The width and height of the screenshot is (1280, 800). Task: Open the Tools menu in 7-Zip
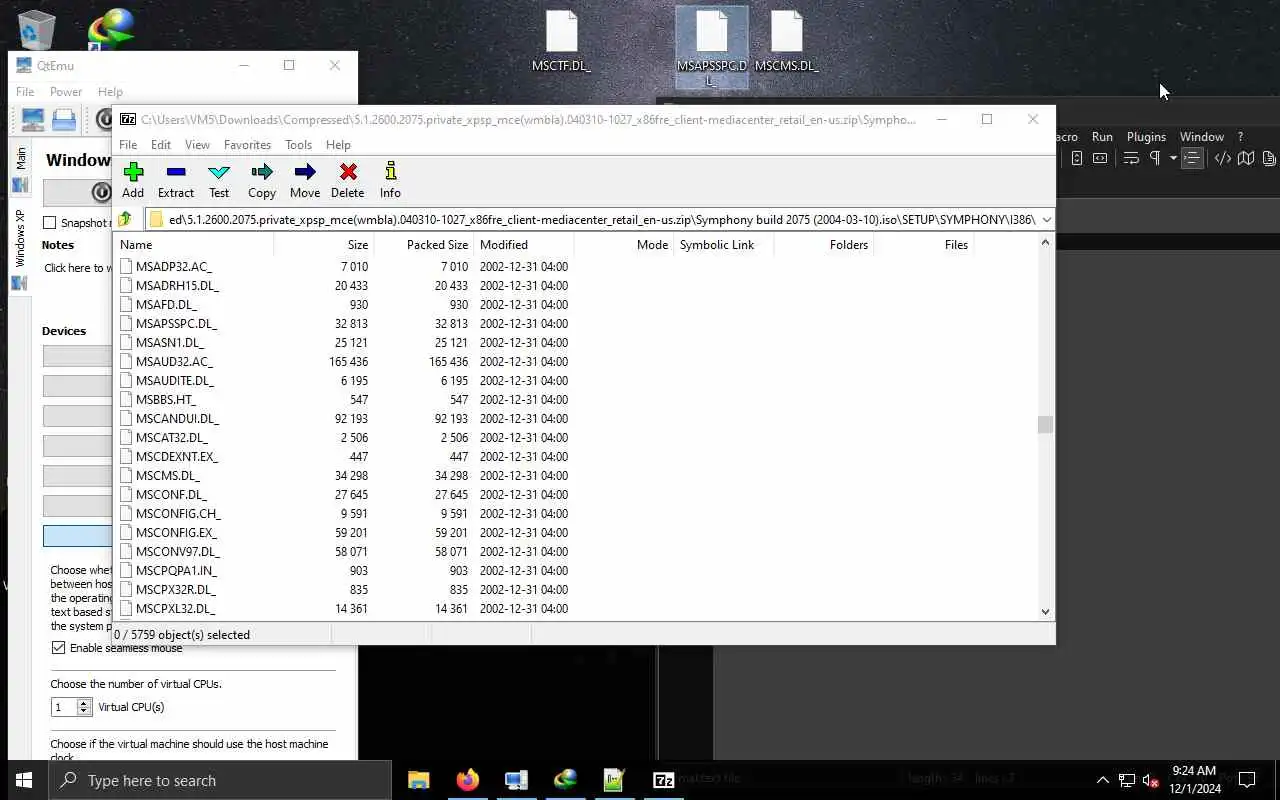298,145
